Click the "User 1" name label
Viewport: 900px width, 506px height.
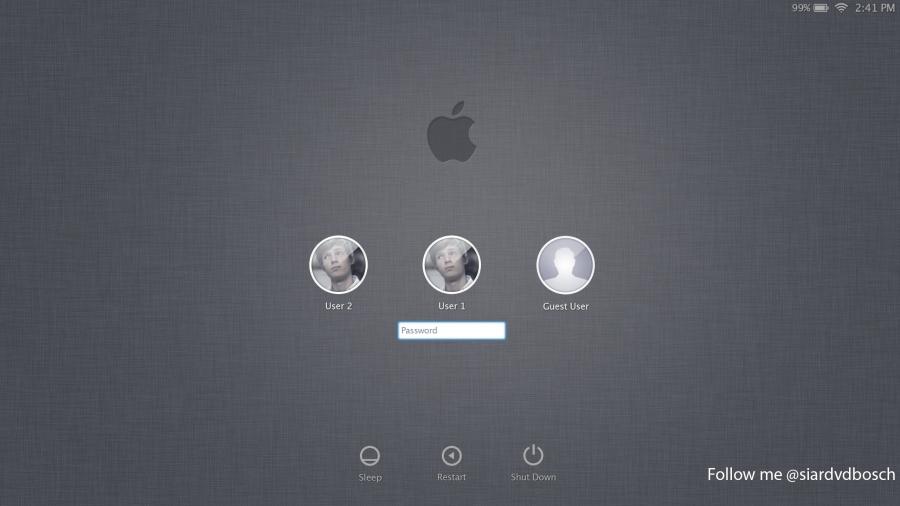[452, 306]
